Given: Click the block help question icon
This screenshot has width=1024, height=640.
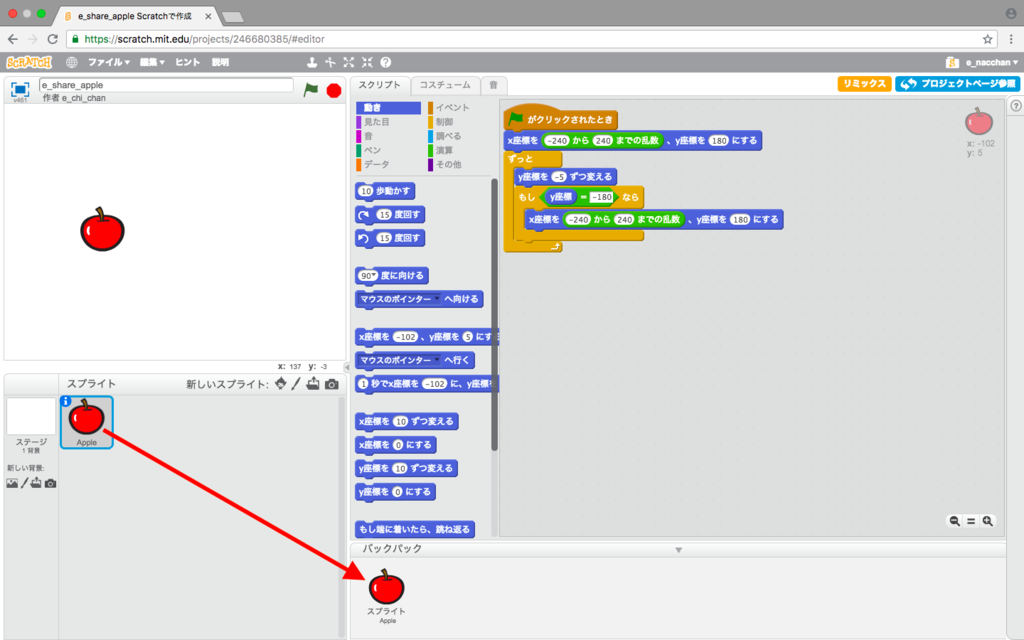Looking at the screenshot, I should [385, 62].
